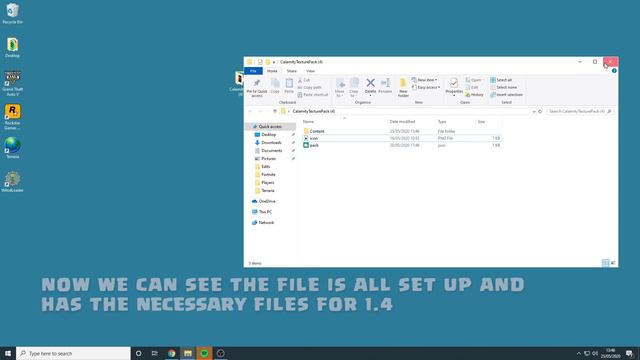Switch to the View ribbon tab
This screenshot has height=360, width=640.
tap(310, 71)
